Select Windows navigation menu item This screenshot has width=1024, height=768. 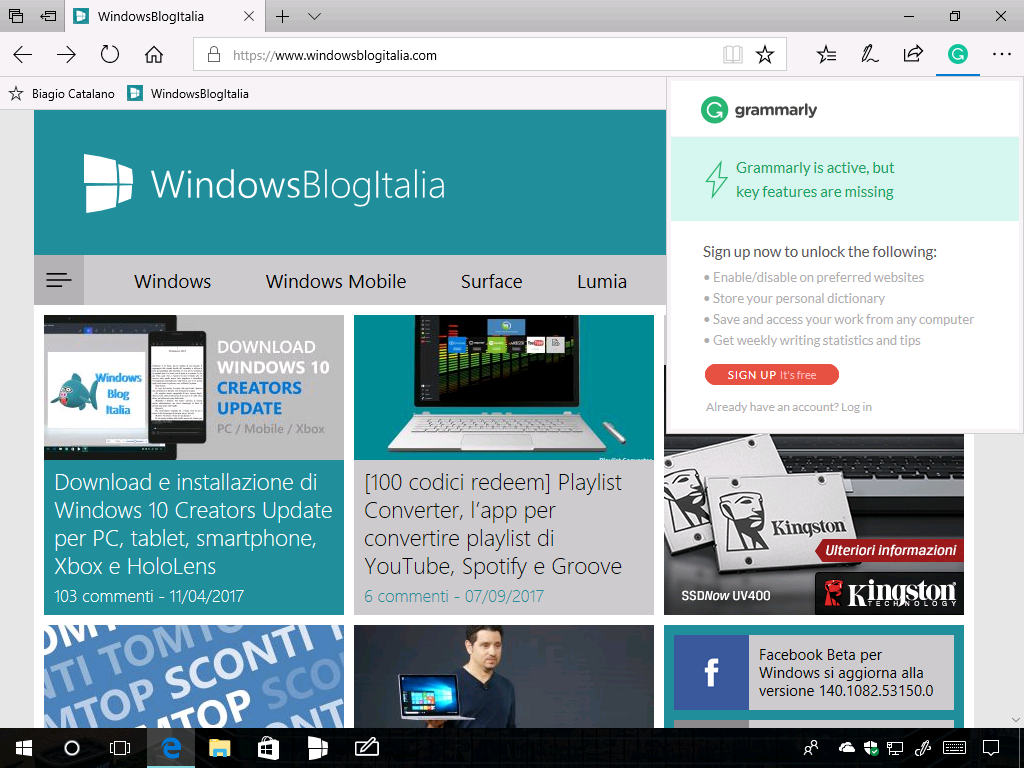pos(172,281)
